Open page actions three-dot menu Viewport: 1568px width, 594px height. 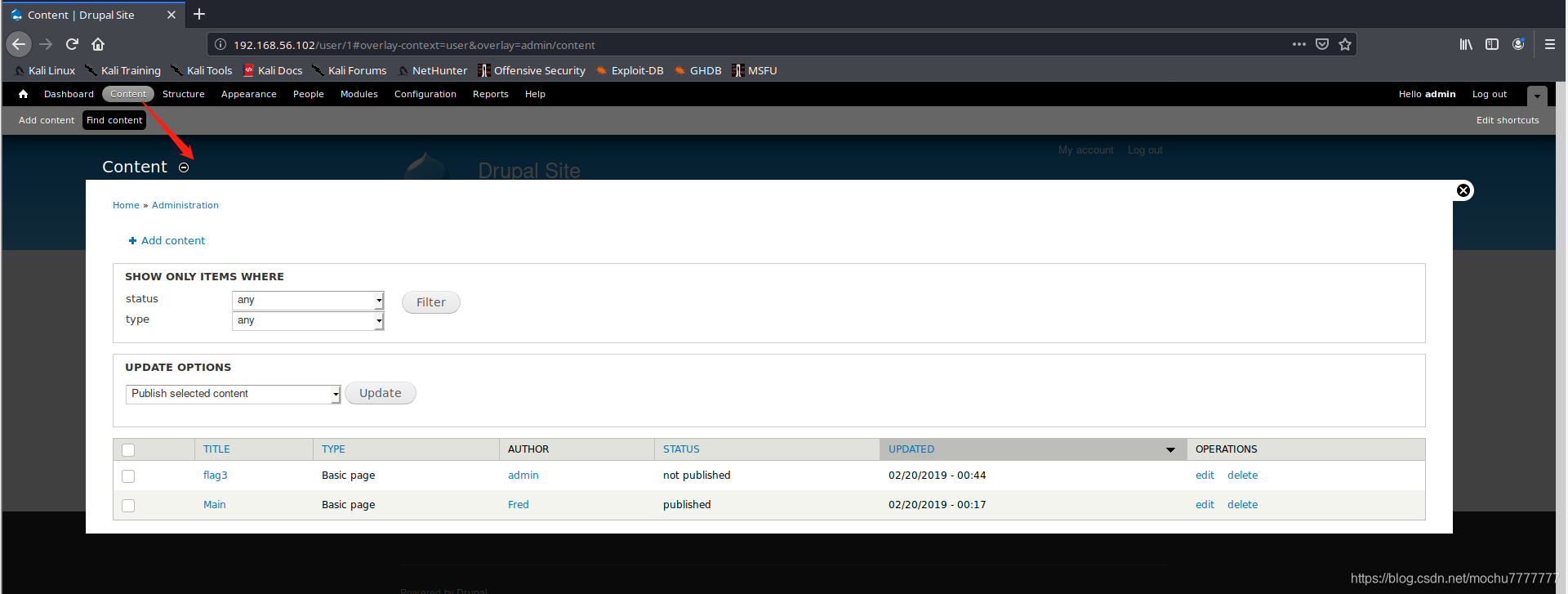1298,44
